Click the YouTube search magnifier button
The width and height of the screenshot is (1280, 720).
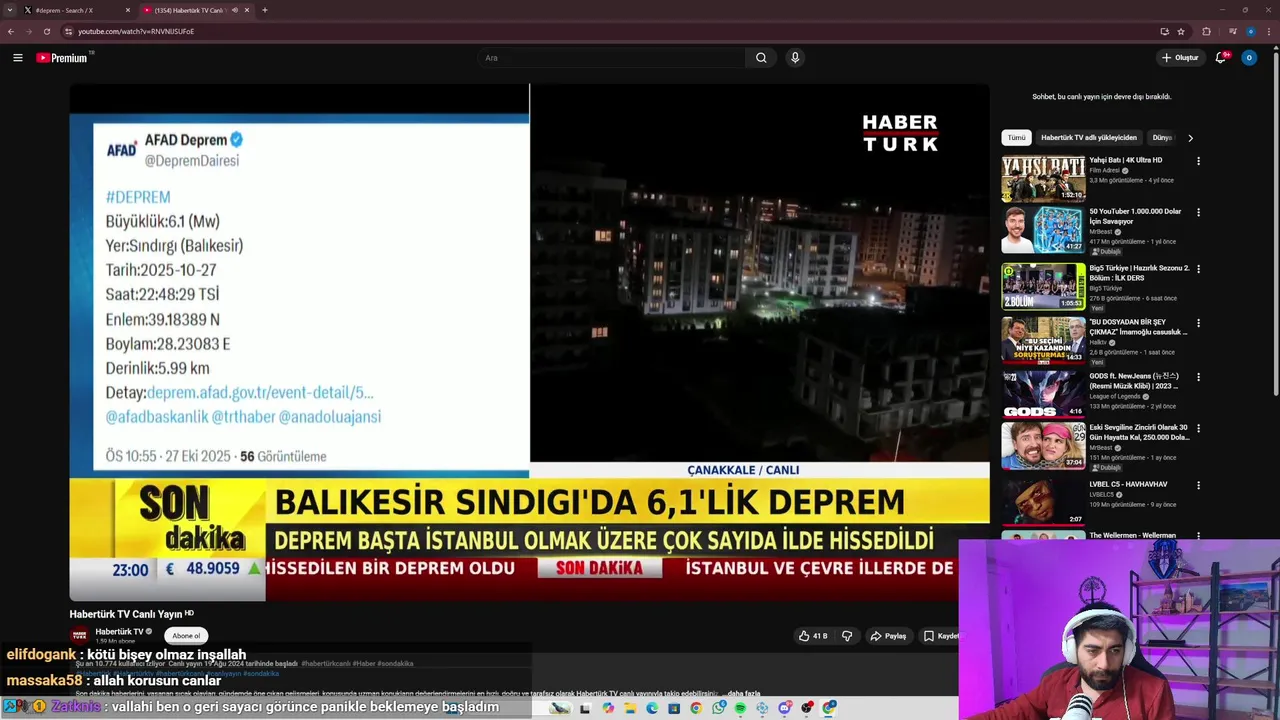coord(761,58)
